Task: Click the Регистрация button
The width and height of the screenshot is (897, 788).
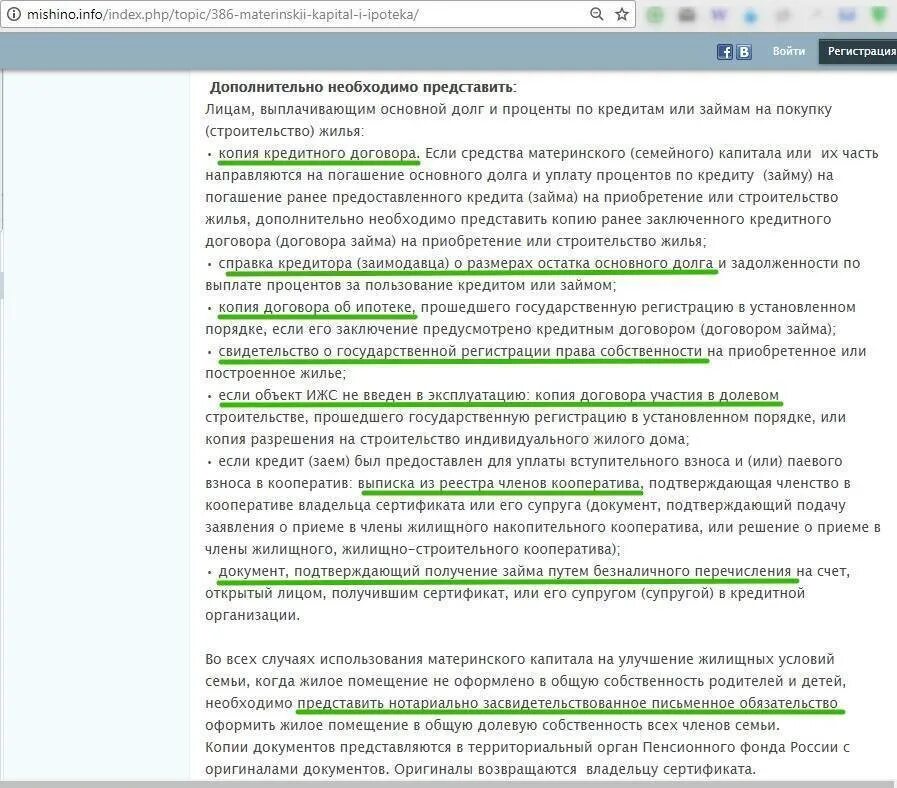Action: click(858, 52)
